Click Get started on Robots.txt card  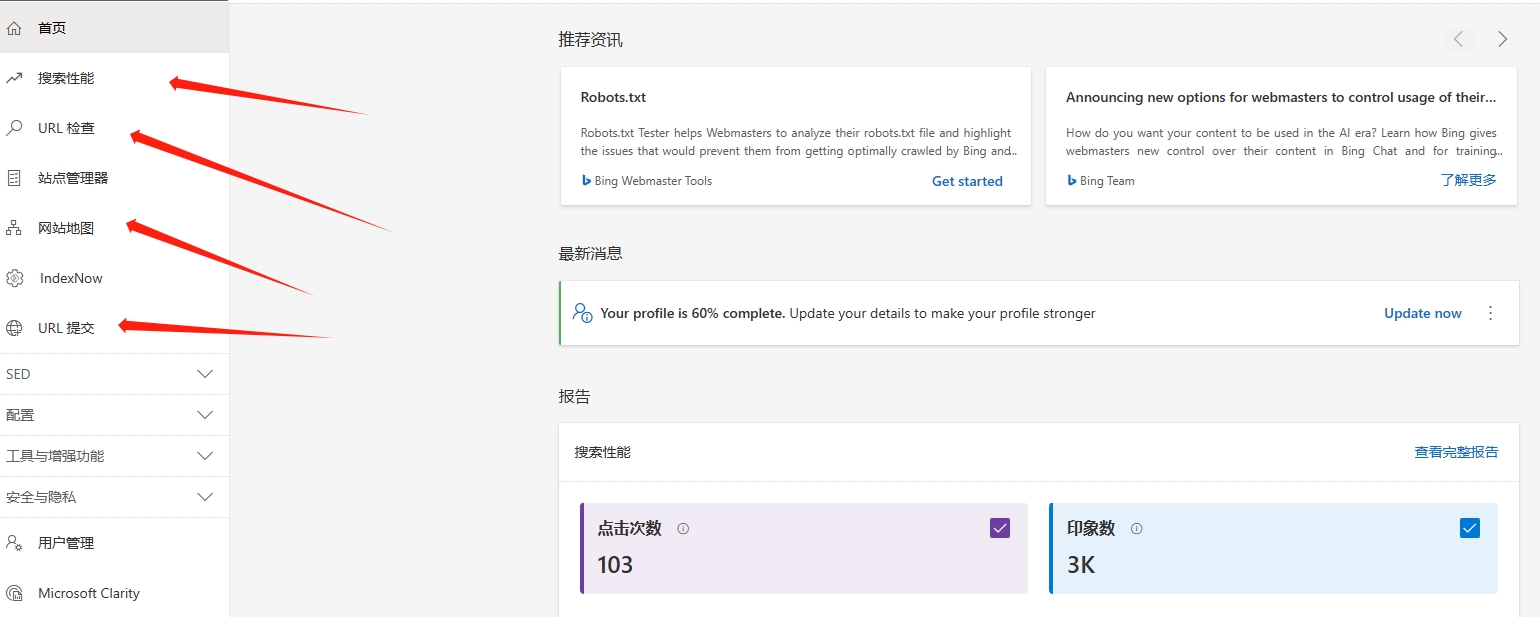[967, 181]
